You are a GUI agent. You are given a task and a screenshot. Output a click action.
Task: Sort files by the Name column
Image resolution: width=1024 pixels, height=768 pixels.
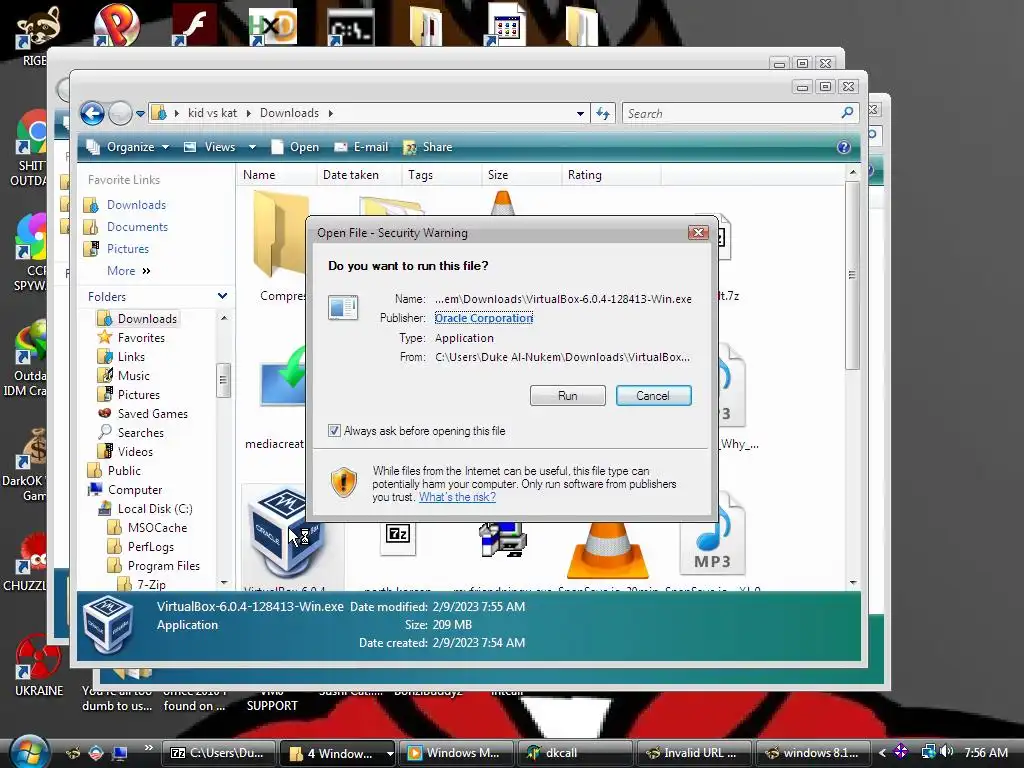(x=277, y=175)
